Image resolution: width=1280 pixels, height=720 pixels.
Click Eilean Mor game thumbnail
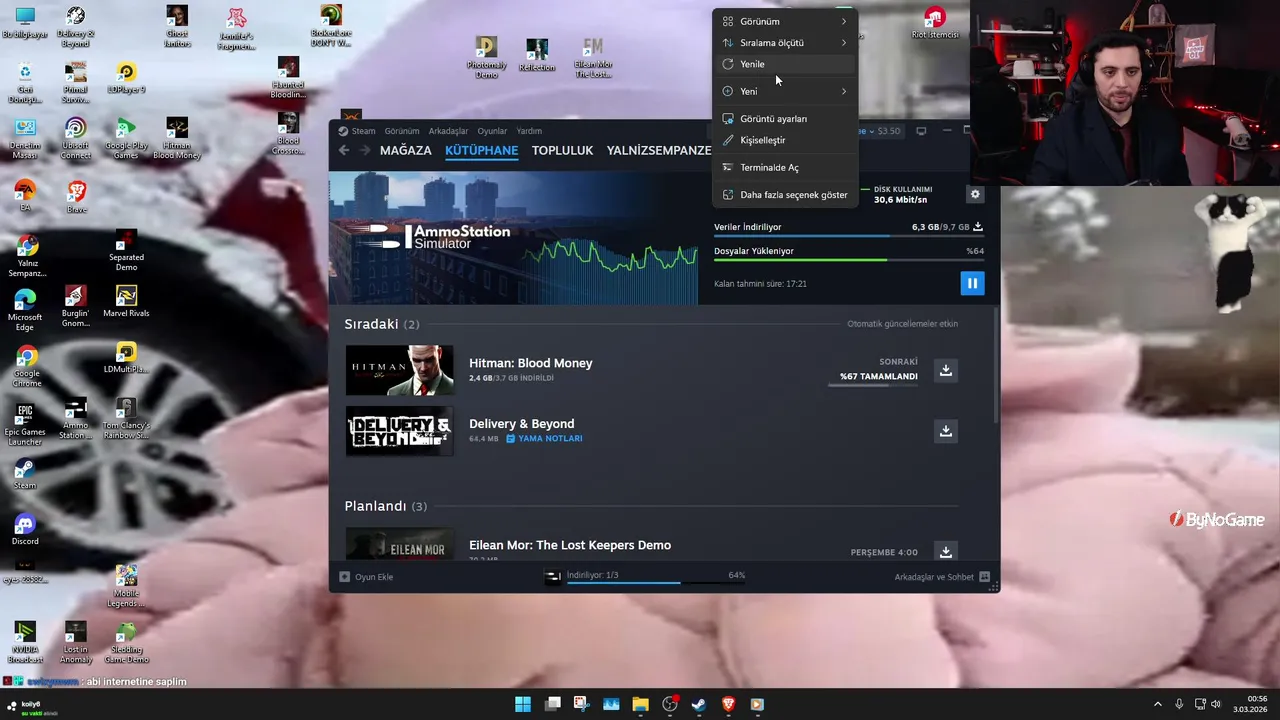coord(399,544)
